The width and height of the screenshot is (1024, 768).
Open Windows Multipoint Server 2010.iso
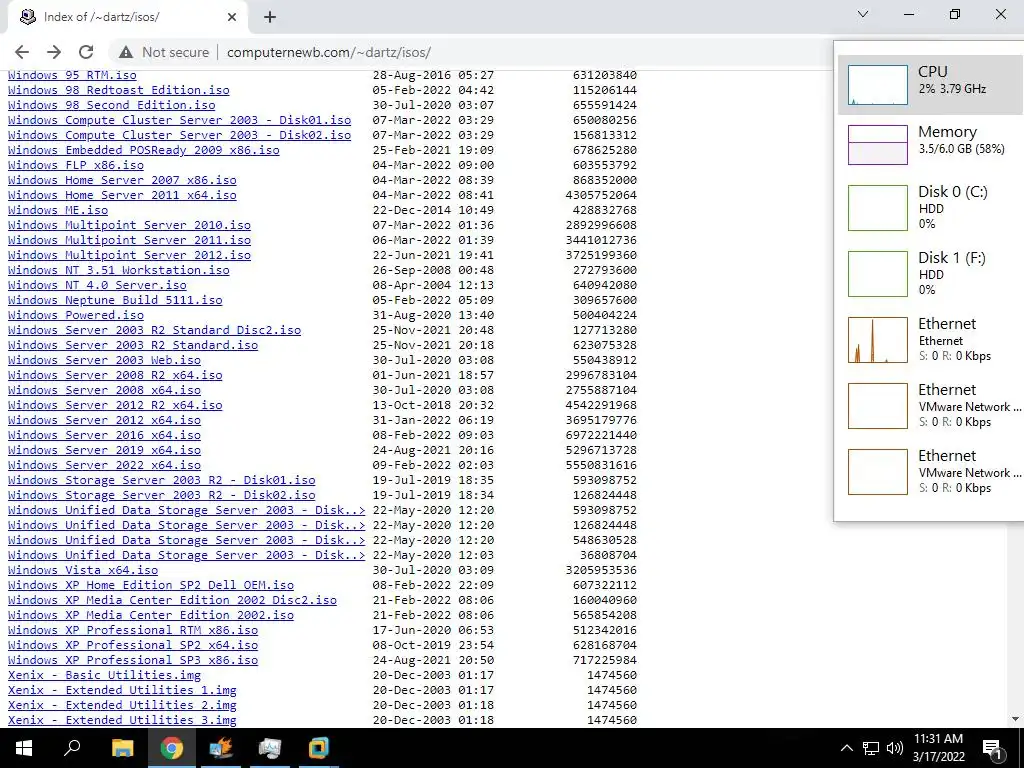(x=129, y=225)
